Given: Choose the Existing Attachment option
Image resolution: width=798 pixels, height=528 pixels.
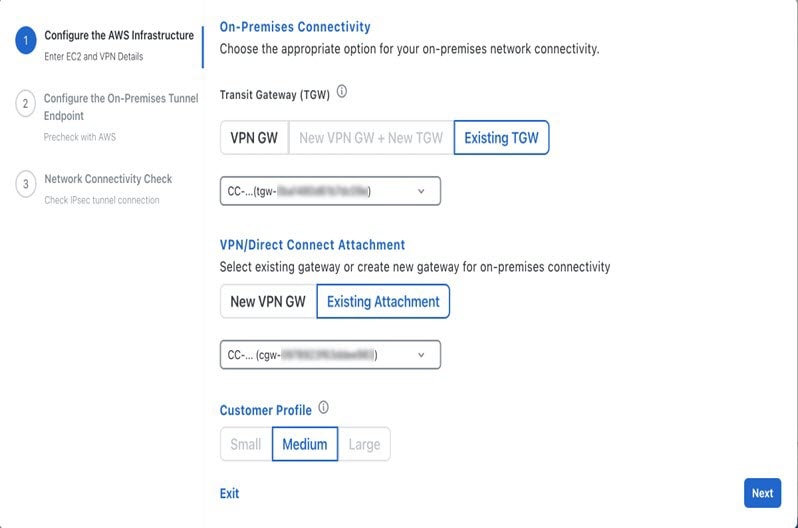Looking at the screenshot, I should [x=383, y=301].
